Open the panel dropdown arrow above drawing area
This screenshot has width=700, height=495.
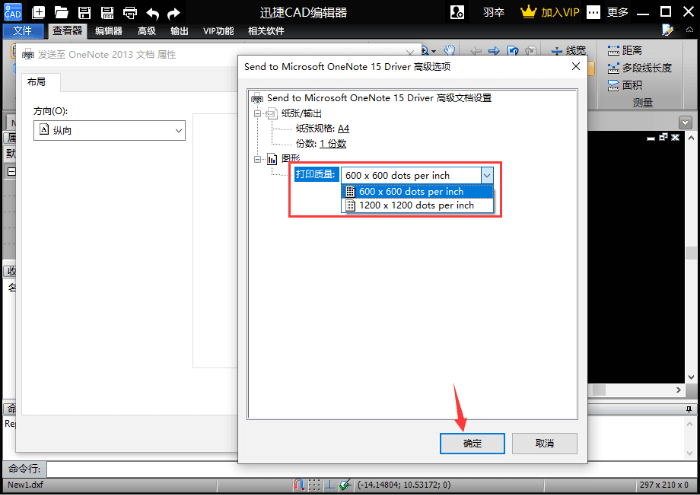click(685, 122)
